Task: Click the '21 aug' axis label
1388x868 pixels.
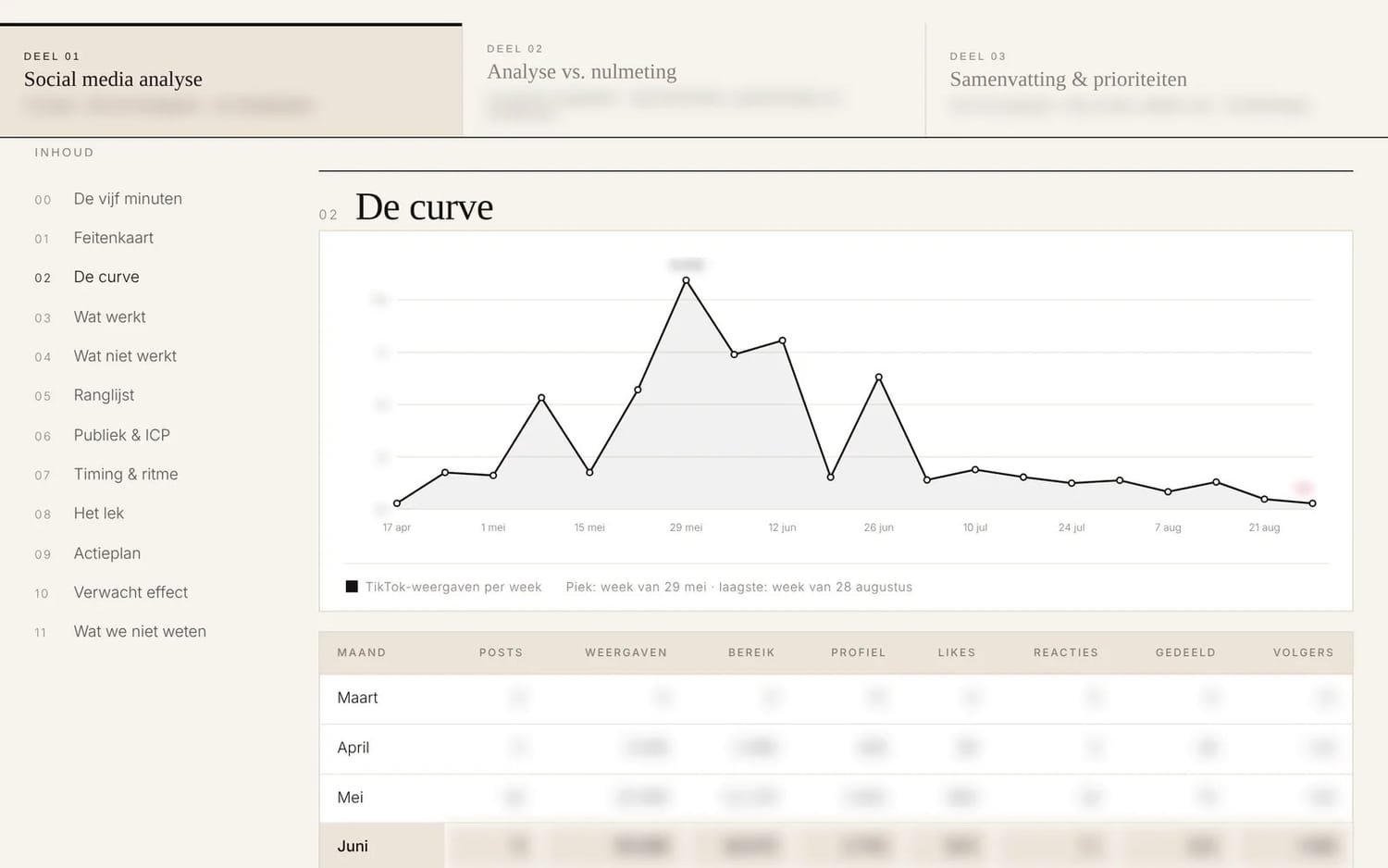Action: pyautogui.click(x=1264, y=527)
